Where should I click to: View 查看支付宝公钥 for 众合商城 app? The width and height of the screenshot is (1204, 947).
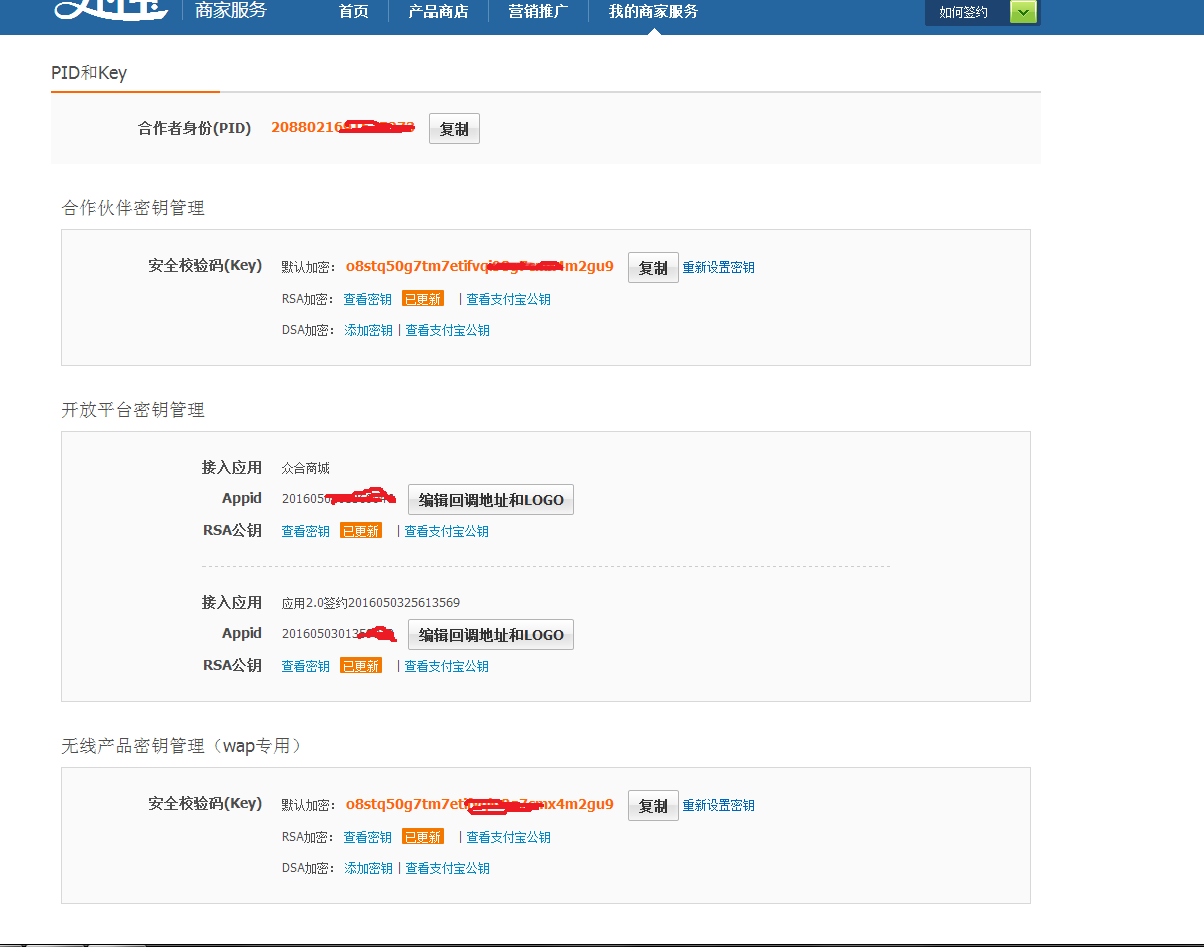(446, 531)
